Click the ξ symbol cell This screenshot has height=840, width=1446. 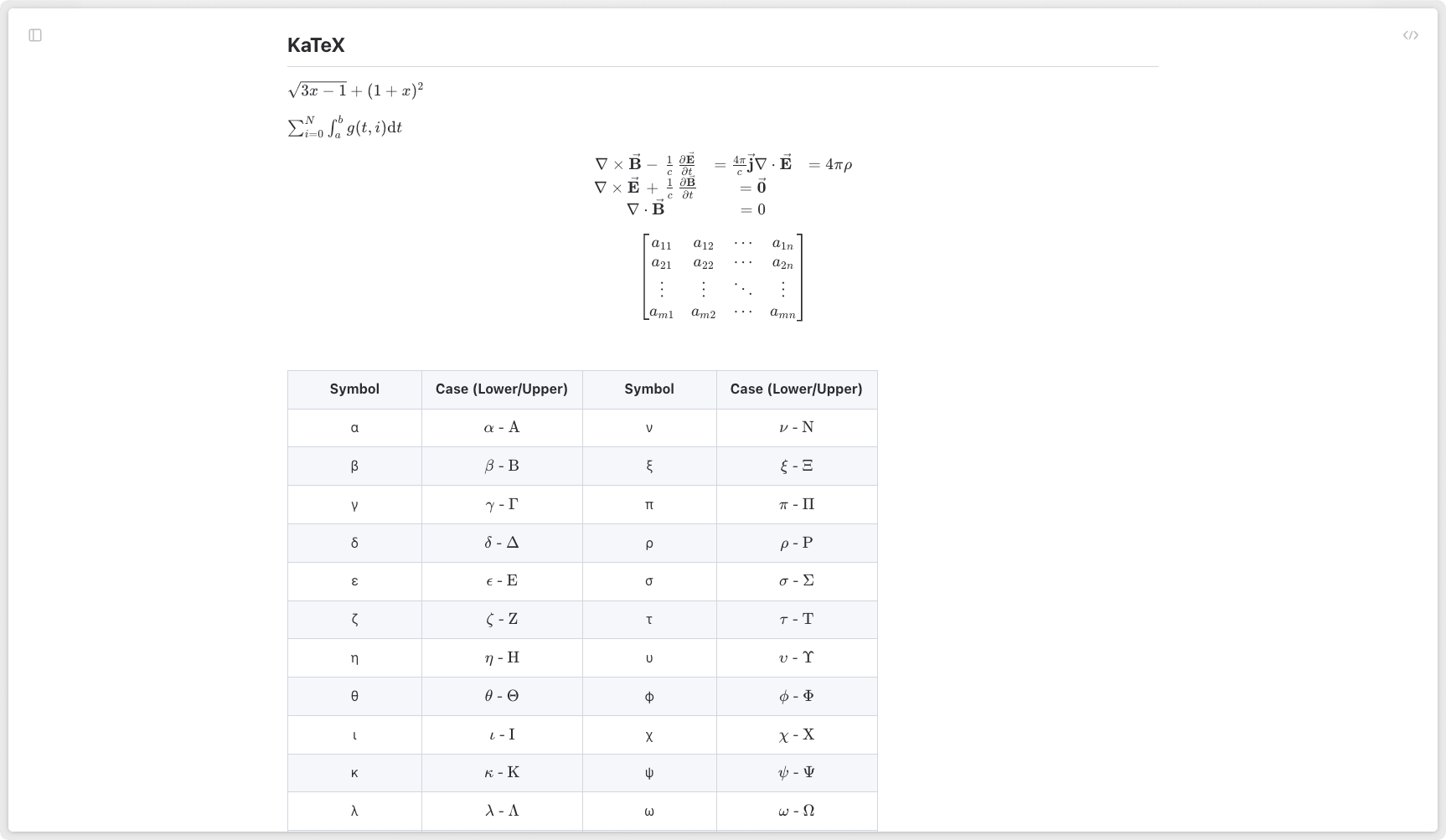coord(649,466)
